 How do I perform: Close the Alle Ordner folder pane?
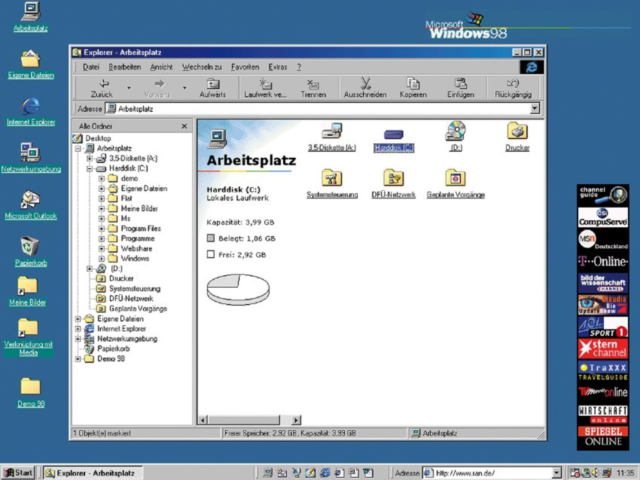tap(184, 126)
